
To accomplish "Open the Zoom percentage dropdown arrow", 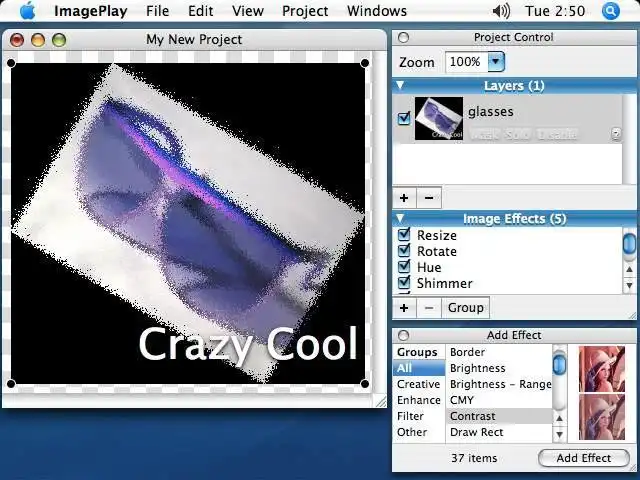I will [496, 62].
